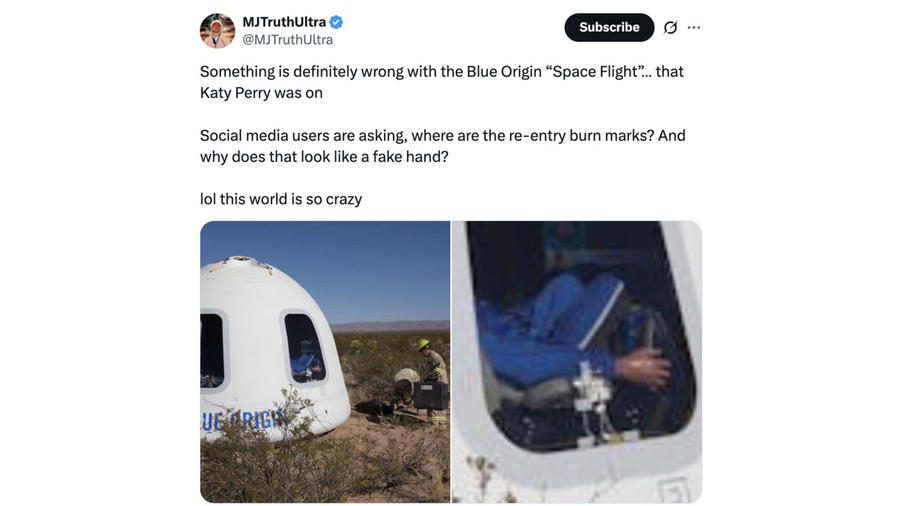Click the "Katy Perry was on" text line
This screenshot has height=506, width=900.
tap(261, 93)
